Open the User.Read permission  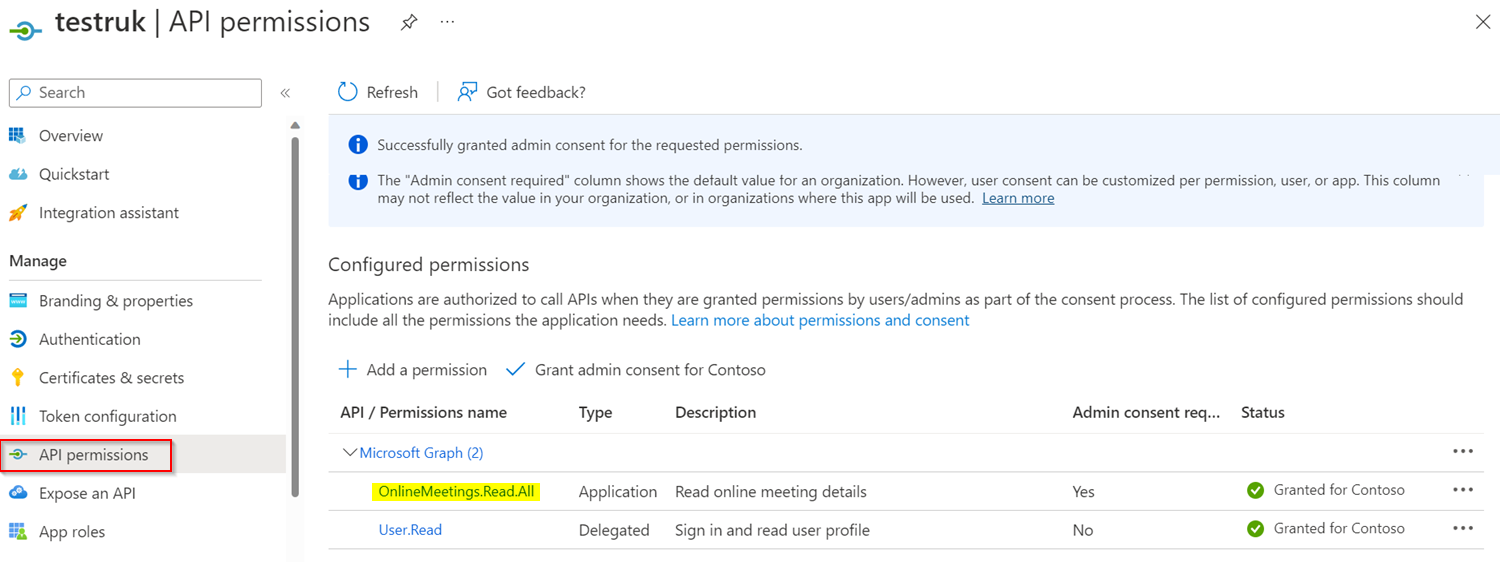point(410,530)
